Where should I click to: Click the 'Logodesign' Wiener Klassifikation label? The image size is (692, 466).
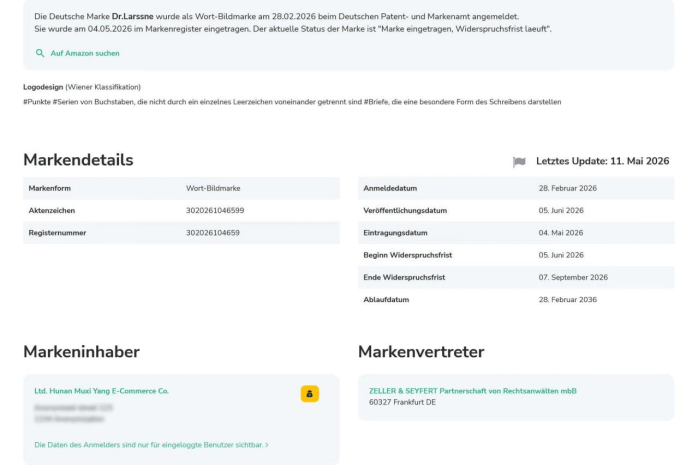point(43,87)
